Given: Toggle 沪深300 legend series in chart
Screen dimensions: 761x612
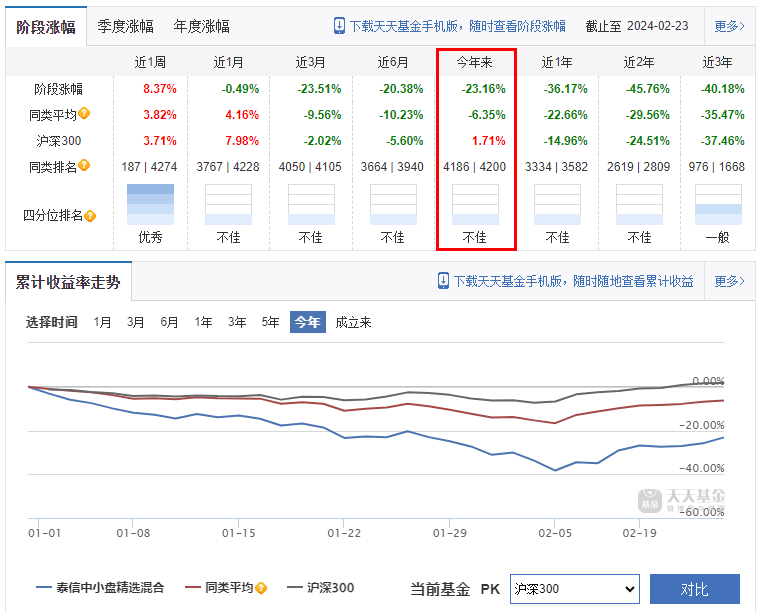Looking at the screenshot, I should point(320,588).
